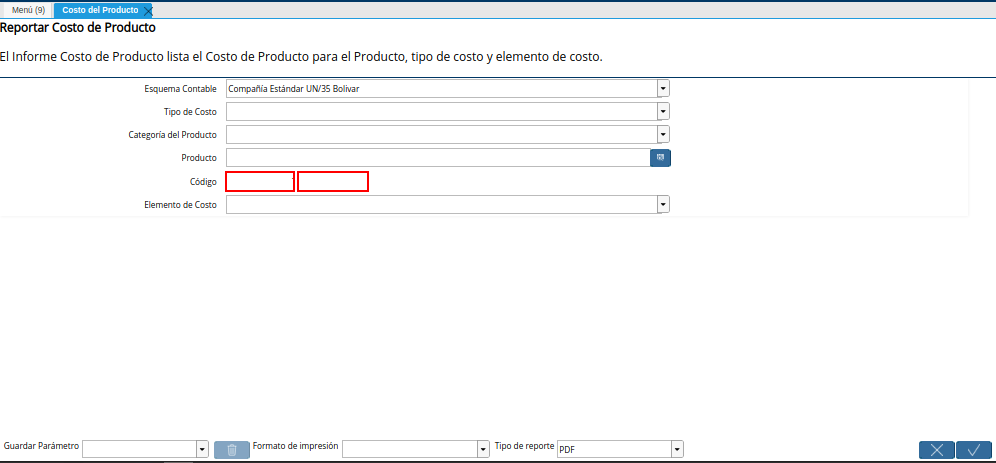Click into the Producto text field
Viewport: 996px width, 463px height.
coord(438,158)
